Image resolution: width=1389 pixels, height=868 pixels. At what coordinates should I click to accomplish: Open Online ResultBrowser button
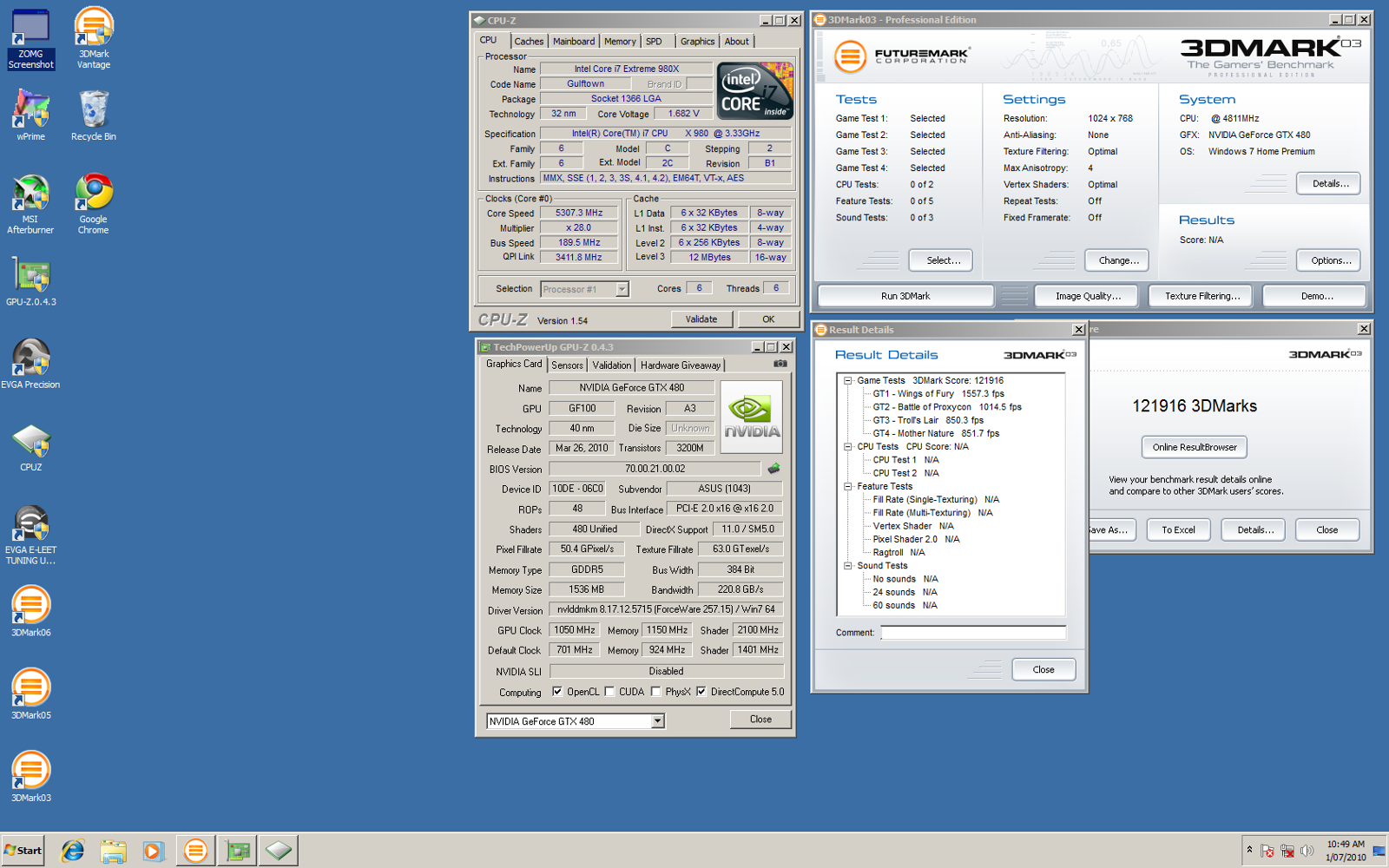[1195, 447]
